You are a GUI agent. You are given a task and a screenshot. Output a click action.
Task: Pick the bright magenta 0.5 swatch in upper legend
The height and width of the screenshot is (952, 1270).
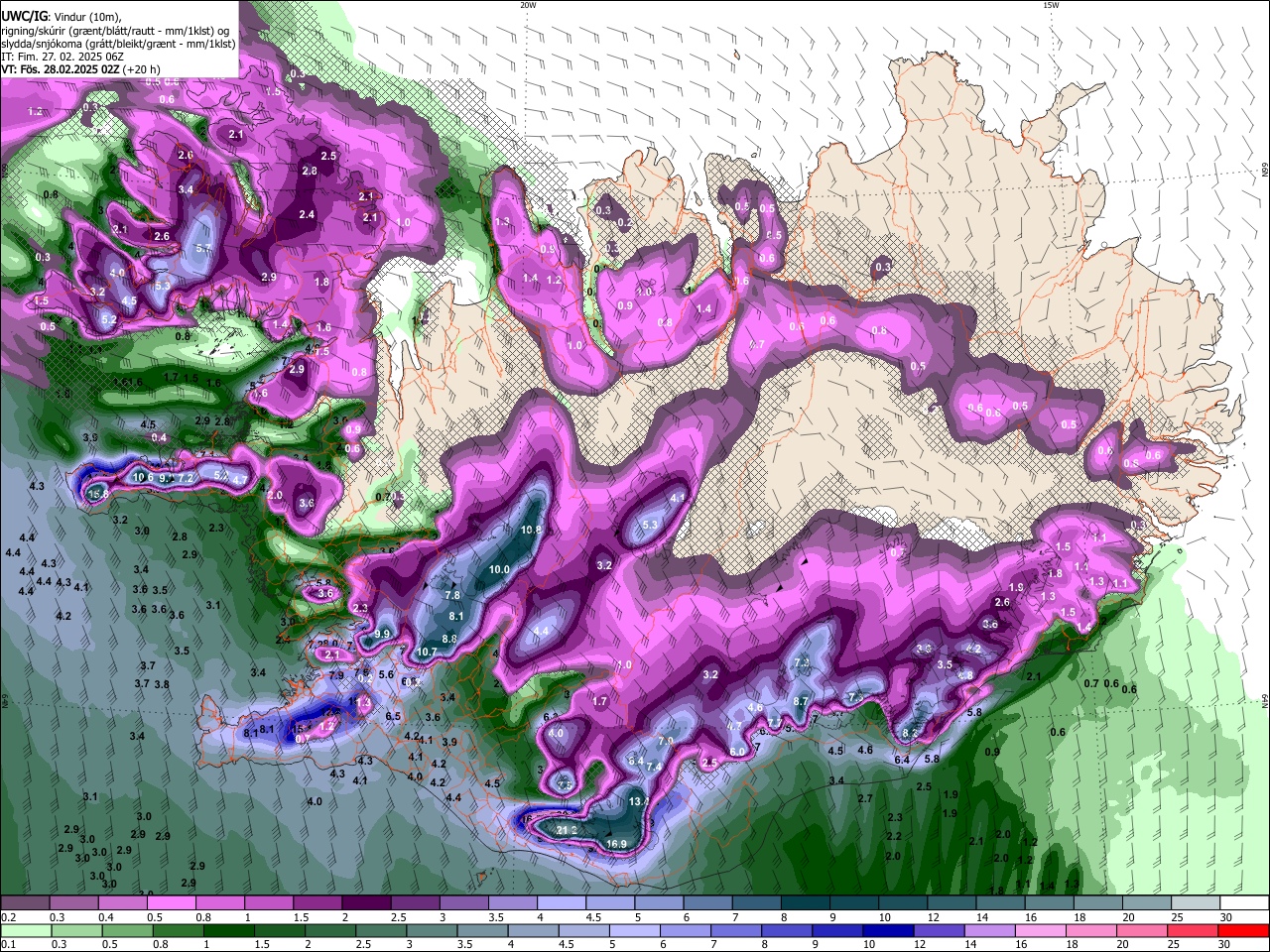(x=171, y=903)
